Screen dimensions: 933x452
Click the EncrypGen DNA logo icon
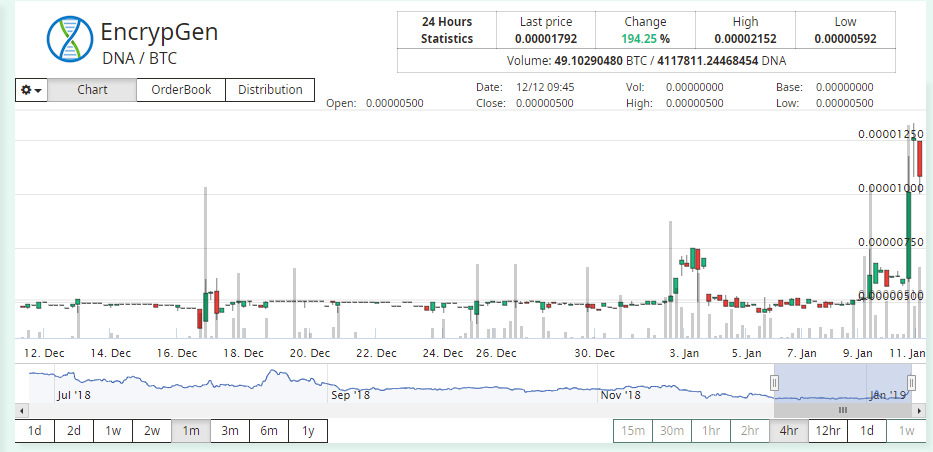(x=69, y=39)
